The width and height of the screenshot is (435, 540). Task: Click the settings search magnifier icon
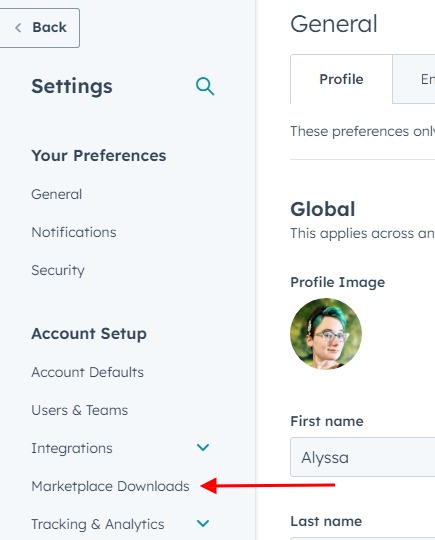(x=205, y=86)
